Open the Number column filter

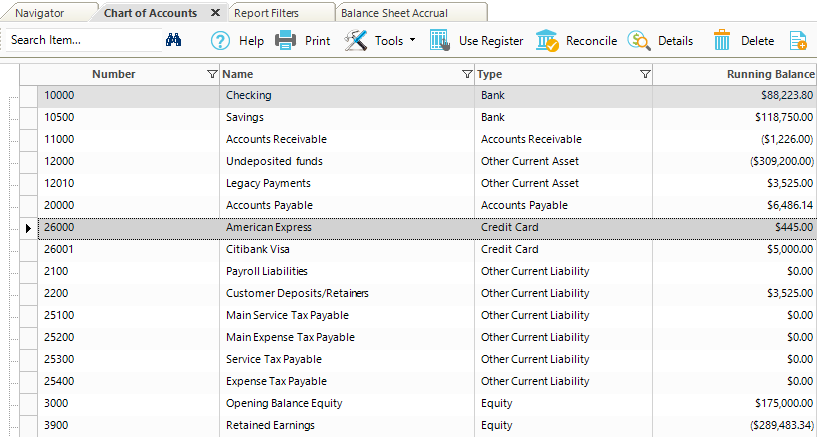point(211,74)
